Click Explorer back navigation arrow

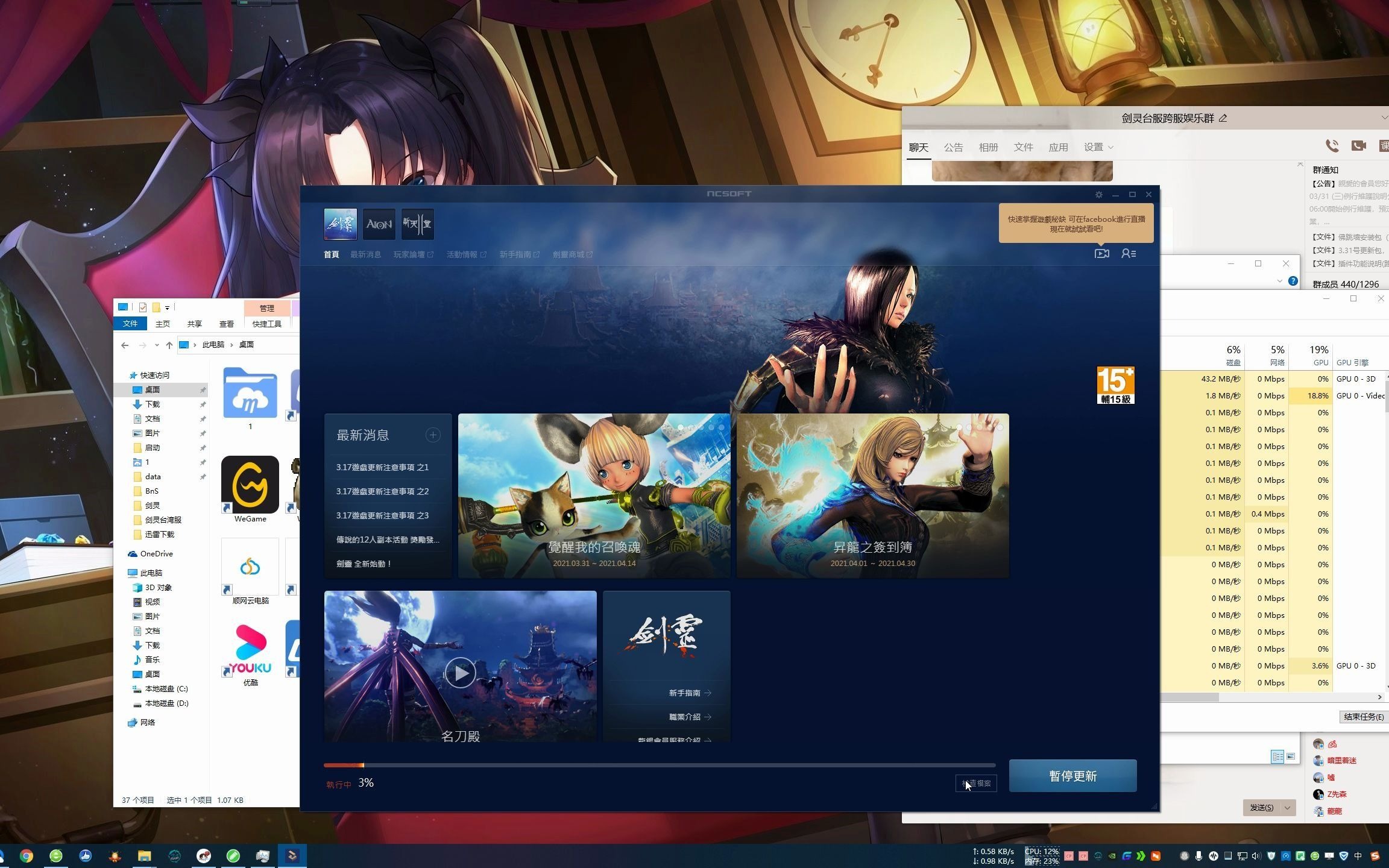click(x=125, y=345)
